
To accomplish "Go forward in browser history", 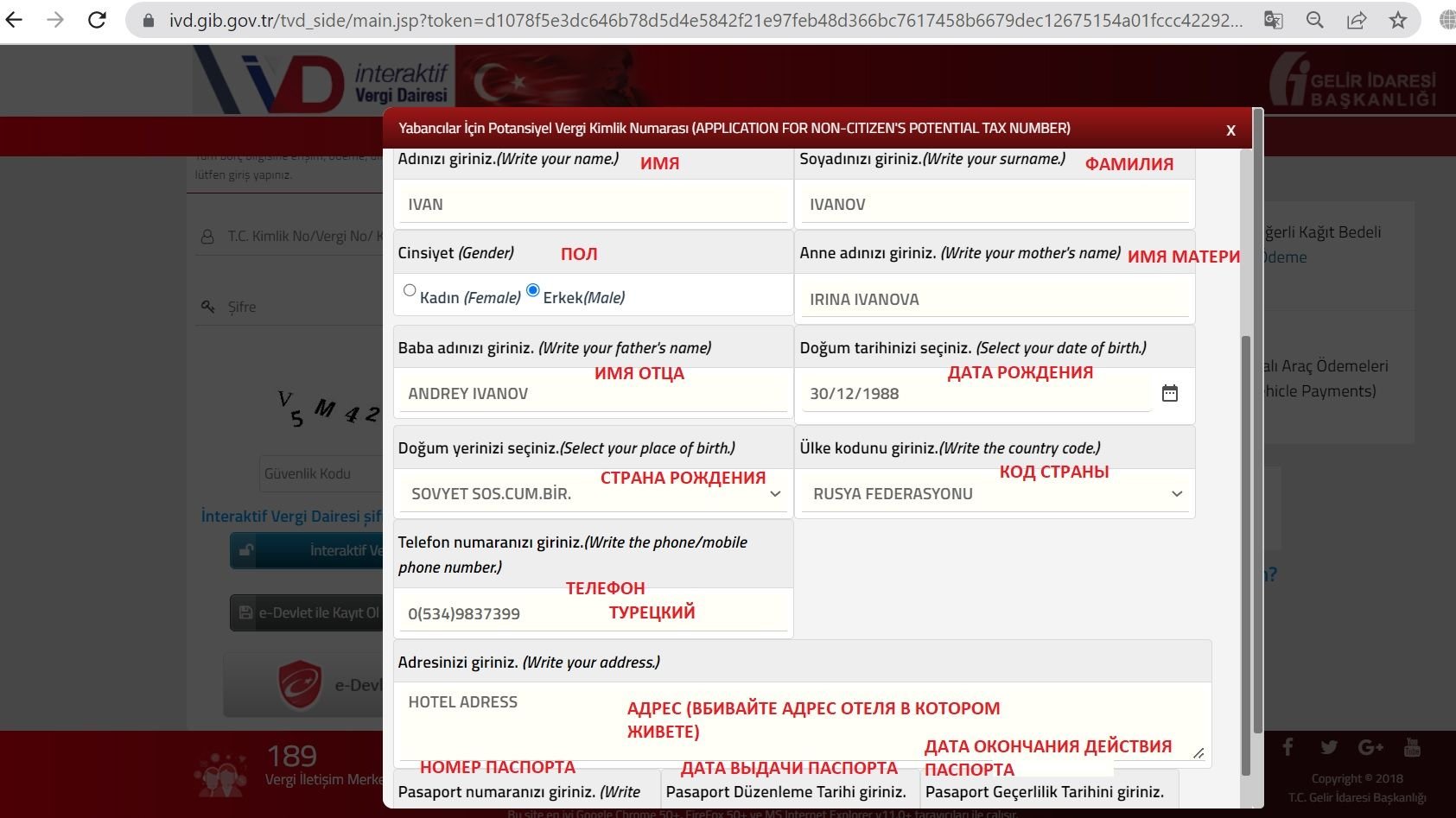I will (x=55, y=19).
